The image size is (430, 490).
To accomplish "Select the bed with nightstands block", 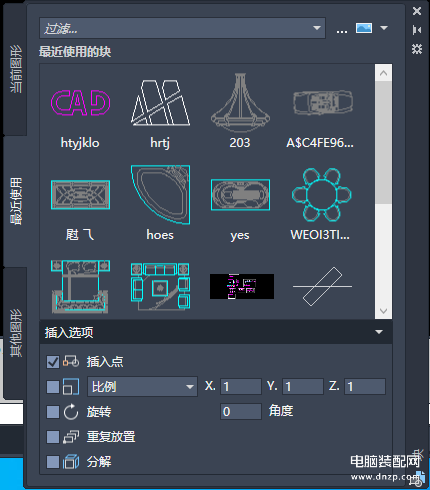I will pyautogui.click(x=80, y=287).
